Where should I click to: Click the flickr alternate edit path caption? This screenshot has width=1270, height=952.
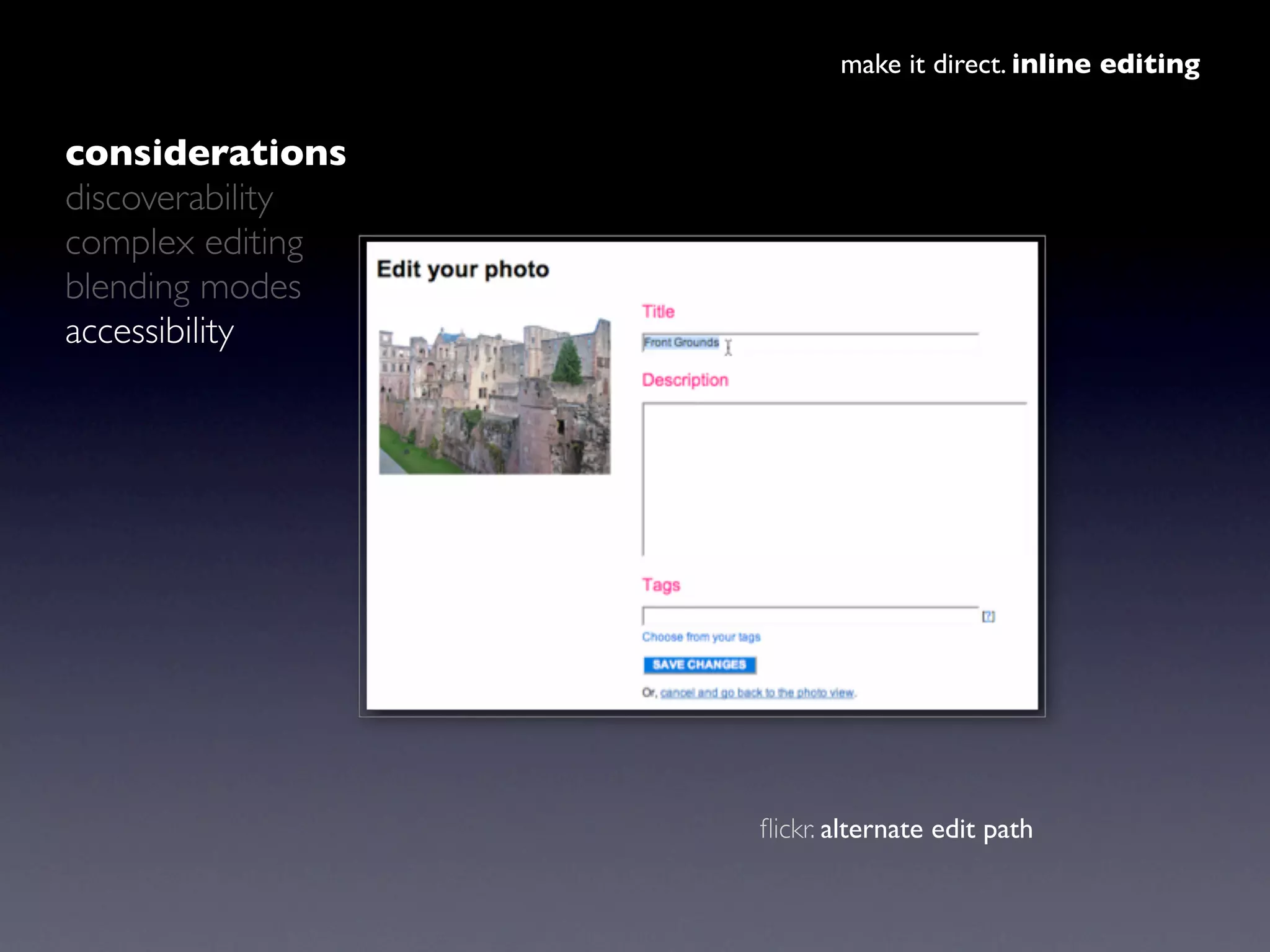pyautogui.click(x=896, y=829)
